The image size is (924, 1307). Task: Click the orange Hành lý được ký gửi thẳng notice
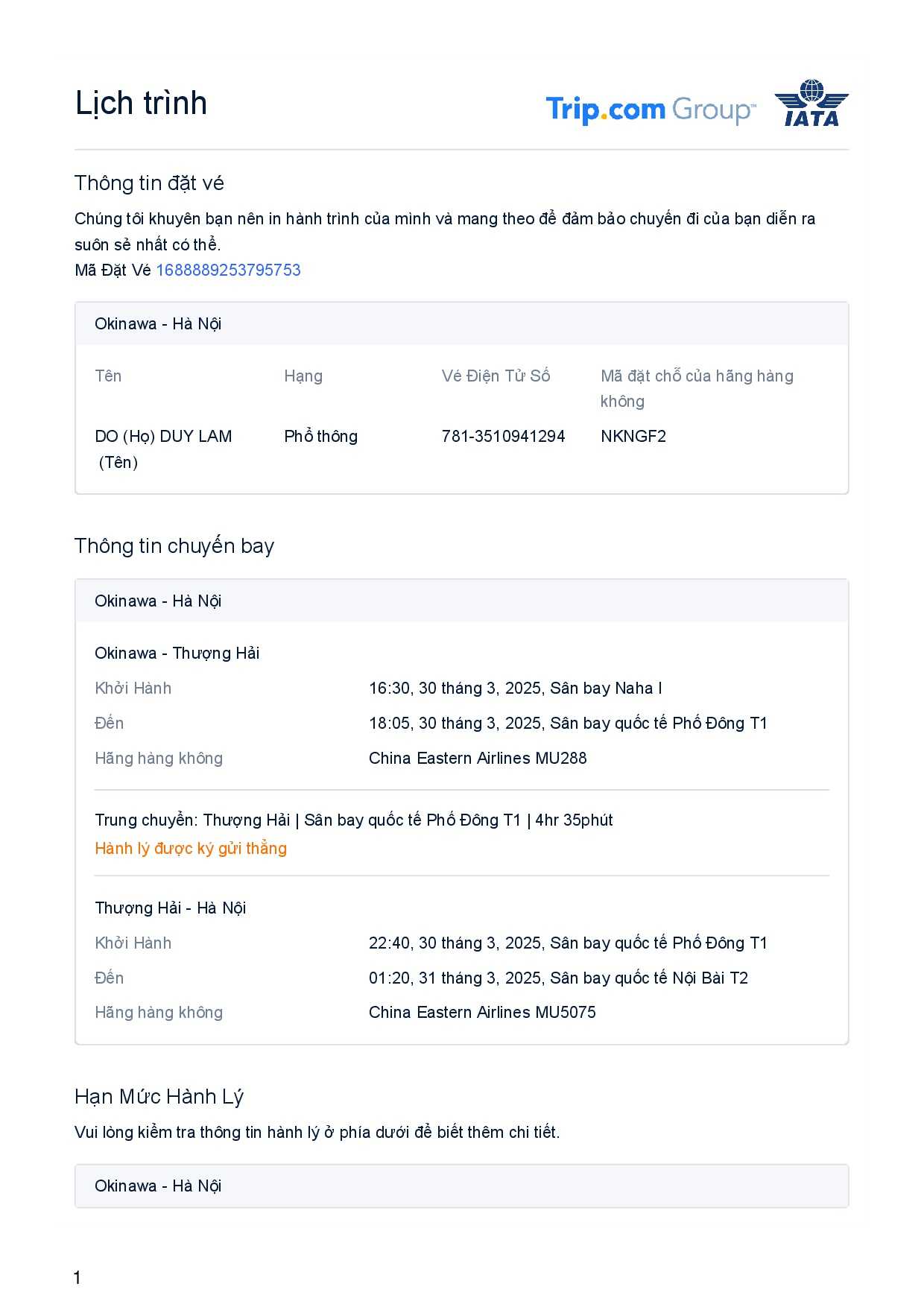pyautogui.click(x=191, y=848)
